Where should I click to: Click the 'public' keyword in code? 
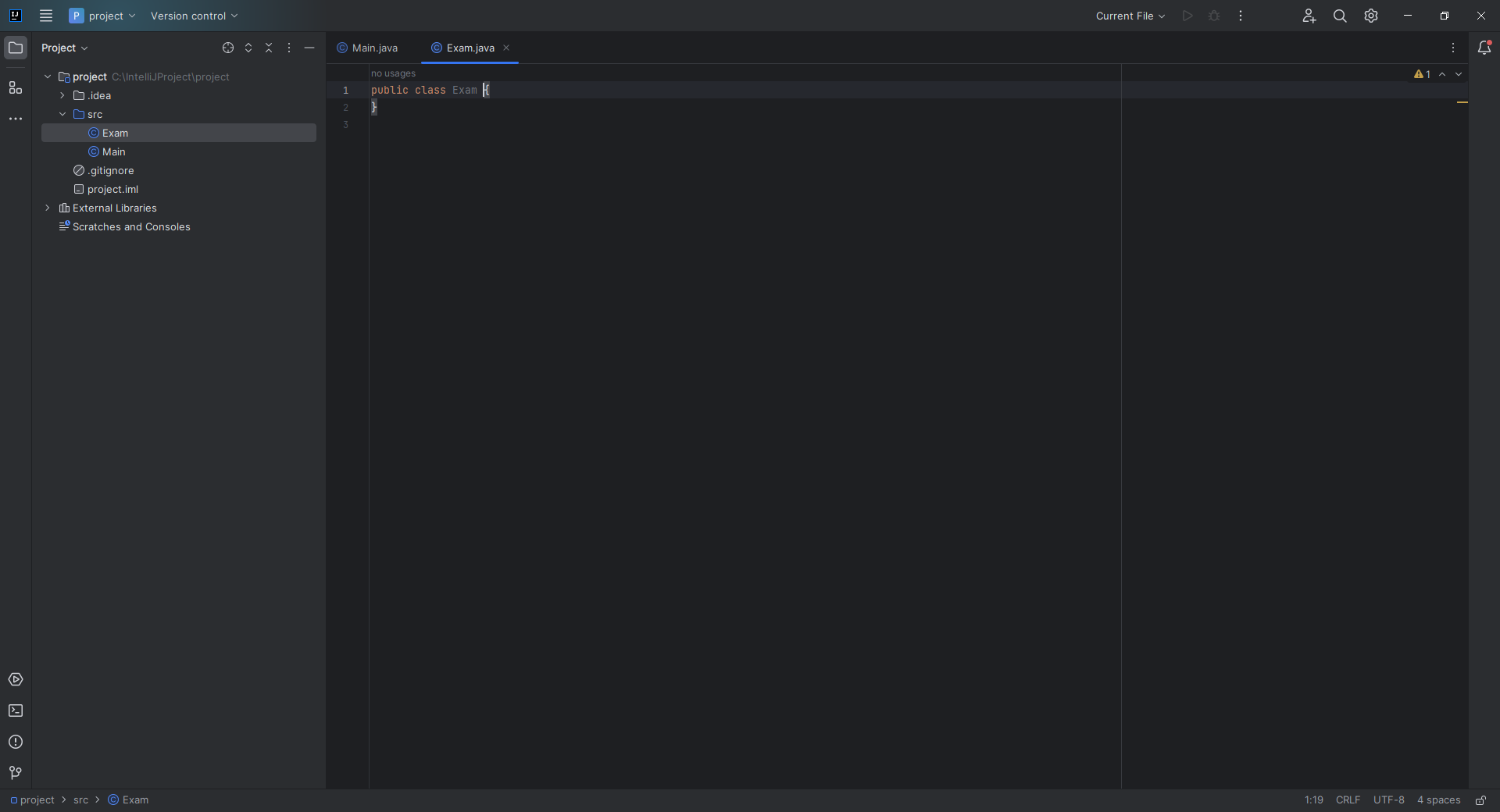coord(390,91)
